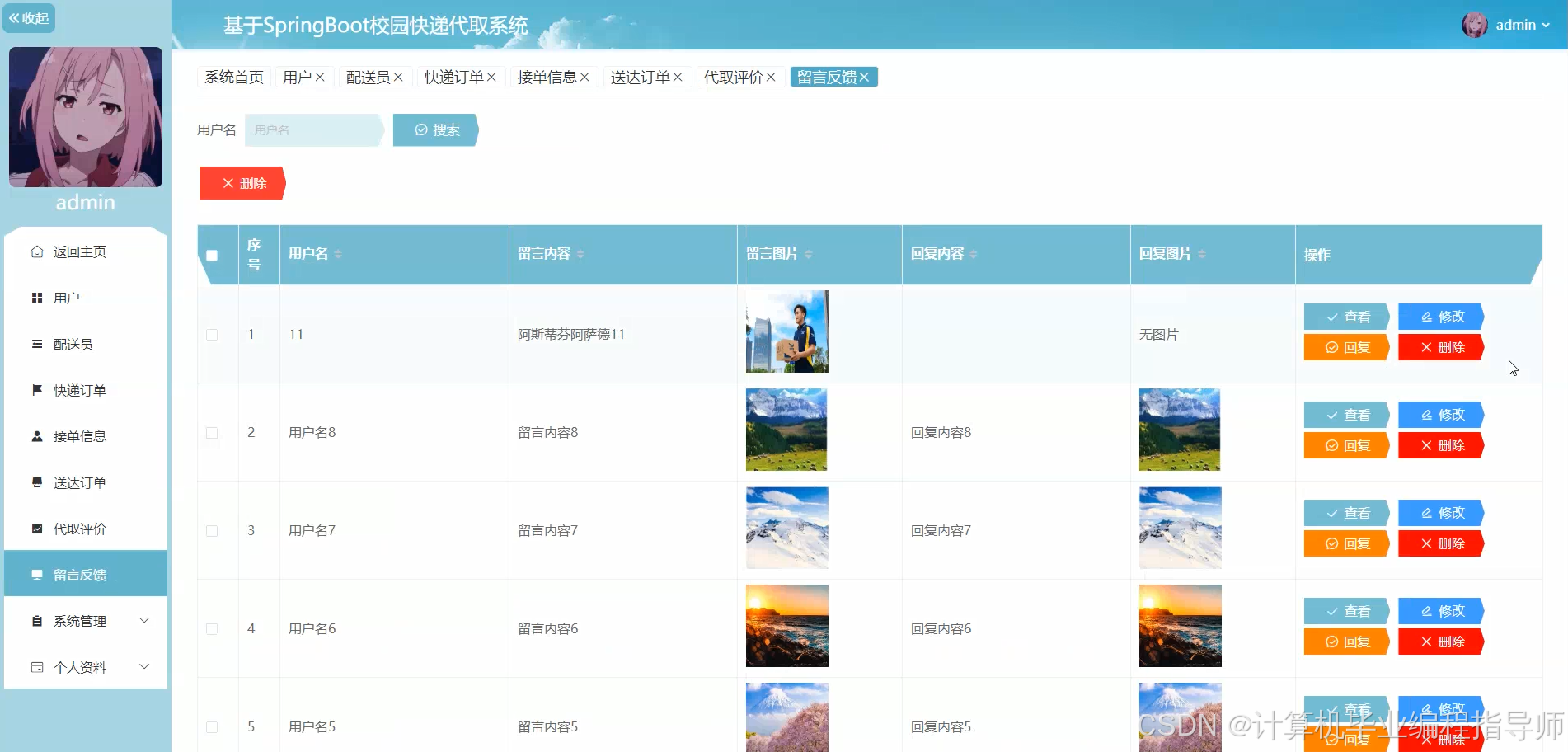Check the checkbox for 用户名6 row

[212, 628]
